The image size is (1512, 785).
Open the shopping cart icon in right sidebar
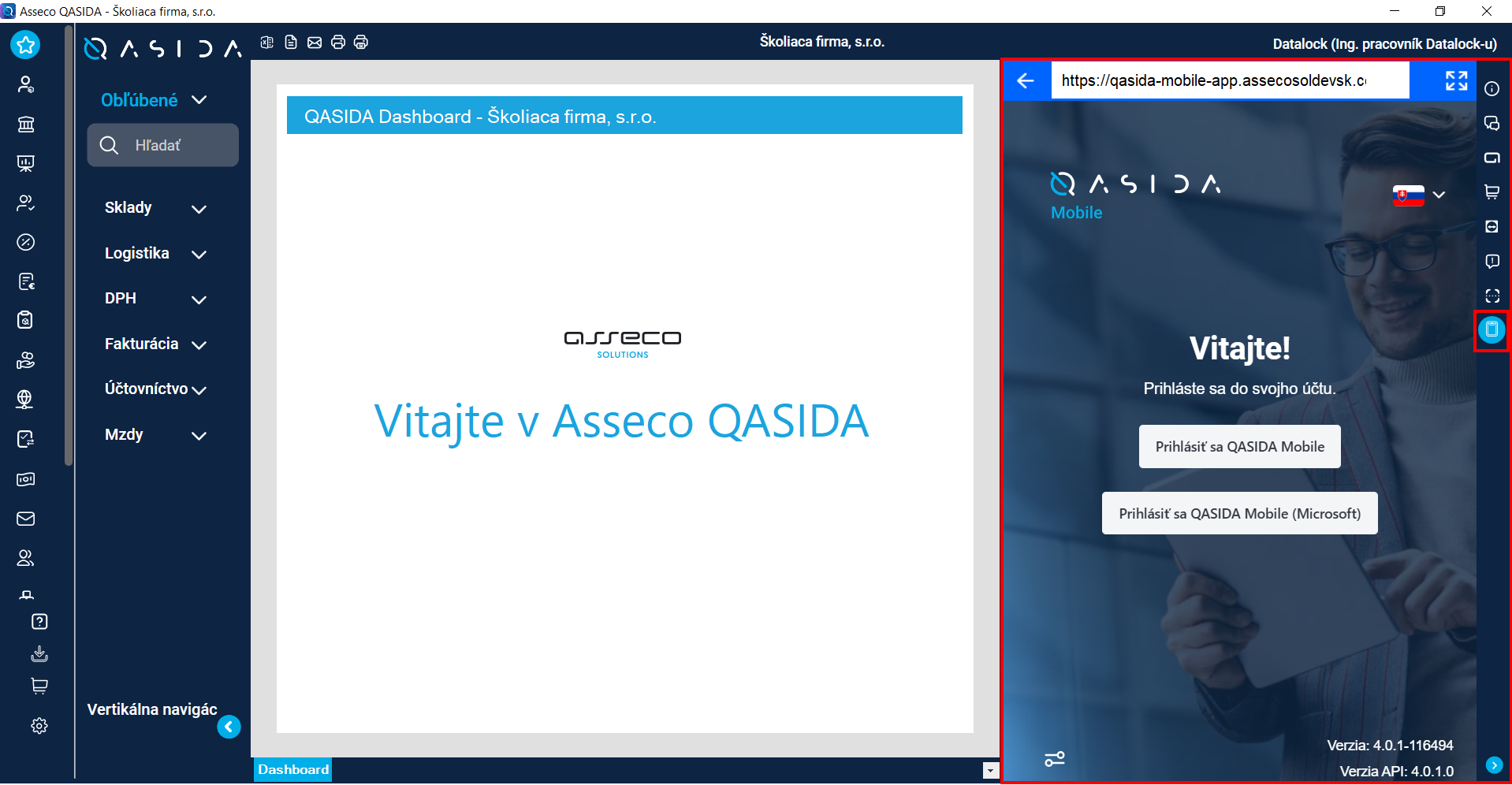click(1492, 192)
